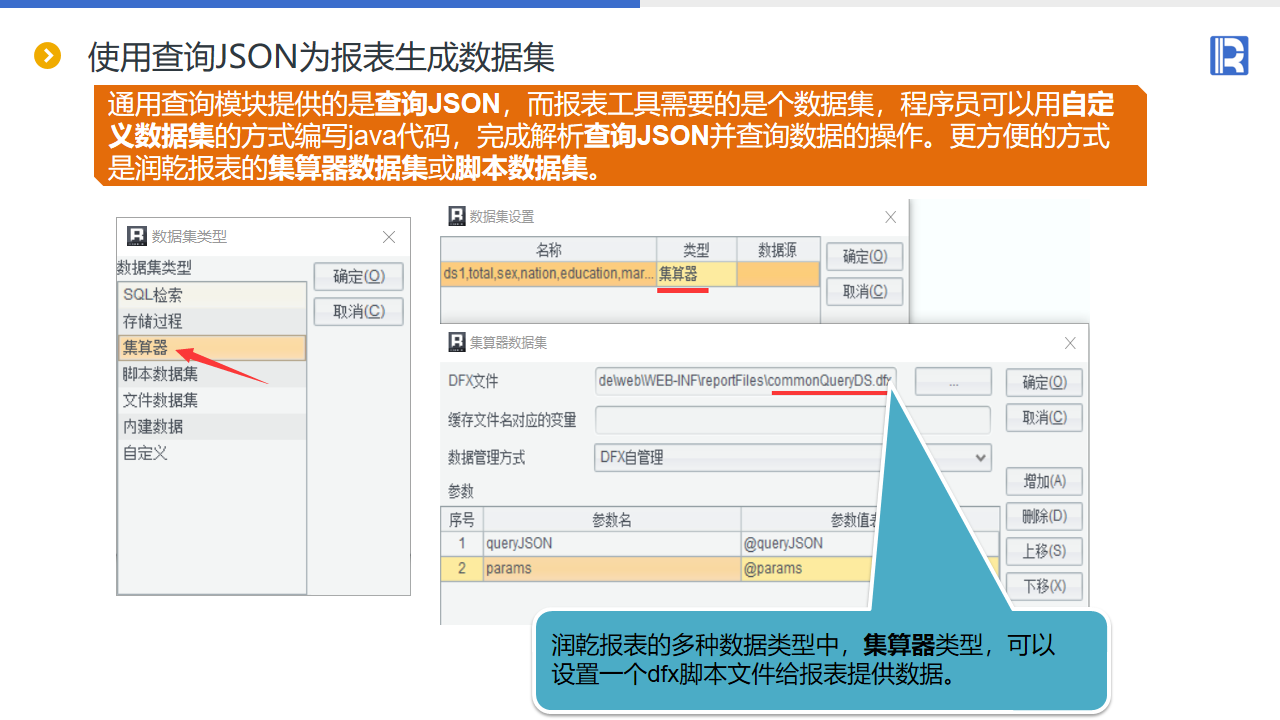Viewport: 1280px width, 720px height.
Task: Select the params parameter name cell
Action: click(x=612, y=568)
